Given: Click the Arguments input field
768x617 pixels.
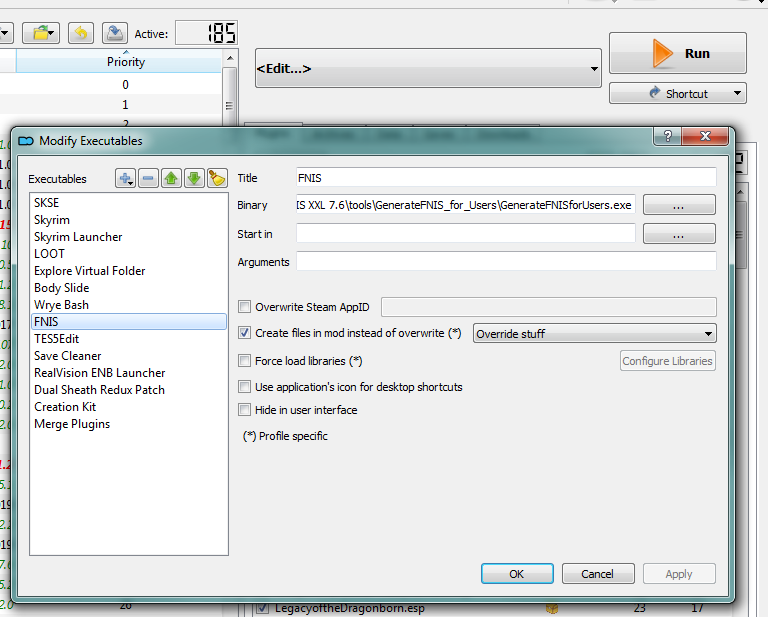Looking at the screenshot, I should 506,262.
